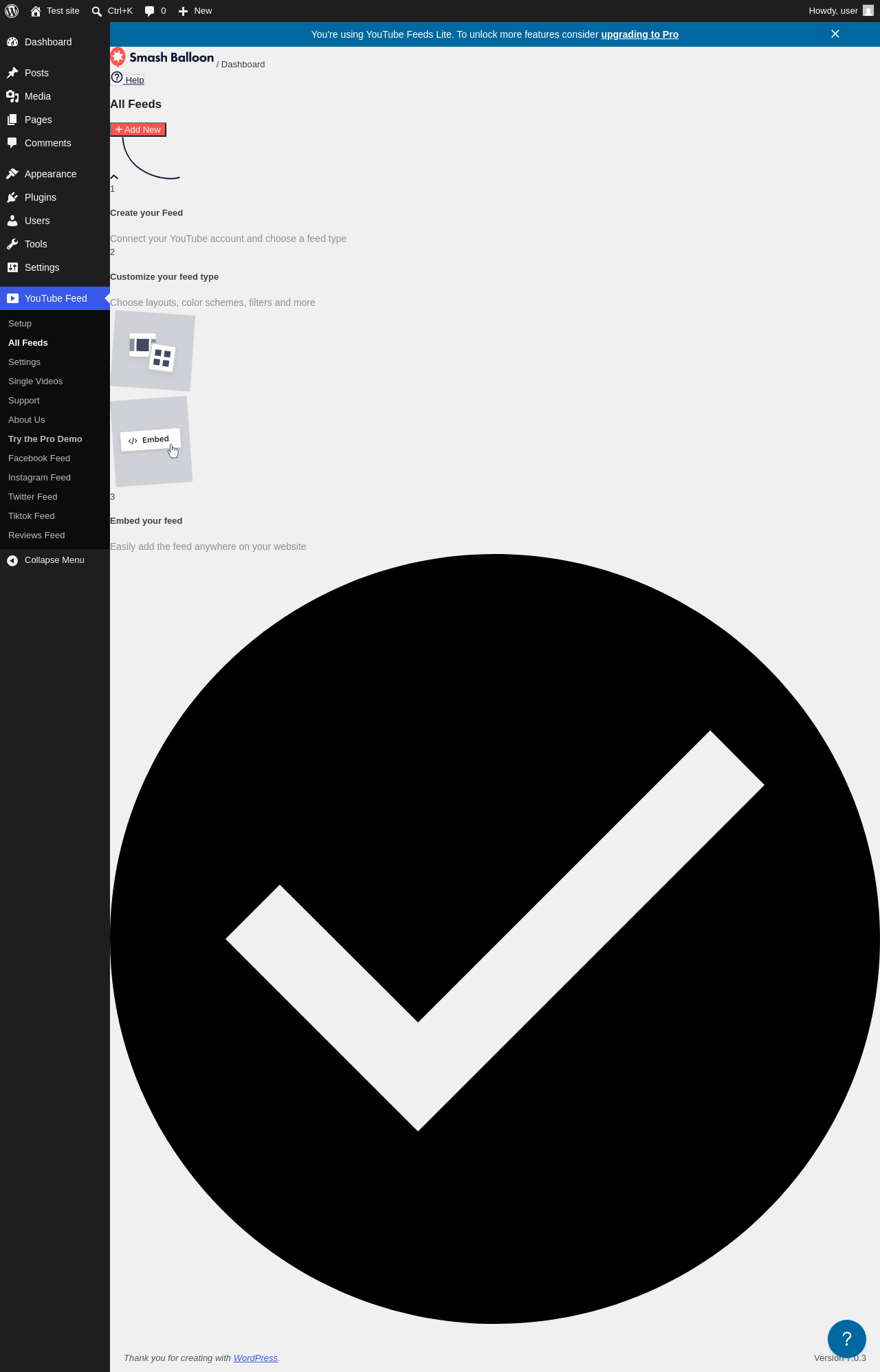Click Add New feed button
The image size is (880, 1372).
tap(138, 129)
